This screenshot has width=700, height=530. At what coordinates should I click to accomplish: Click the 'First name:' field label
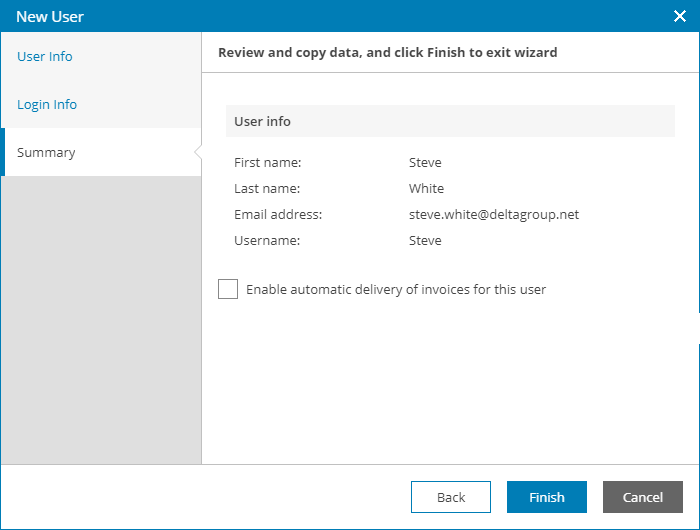click(268, 163)
